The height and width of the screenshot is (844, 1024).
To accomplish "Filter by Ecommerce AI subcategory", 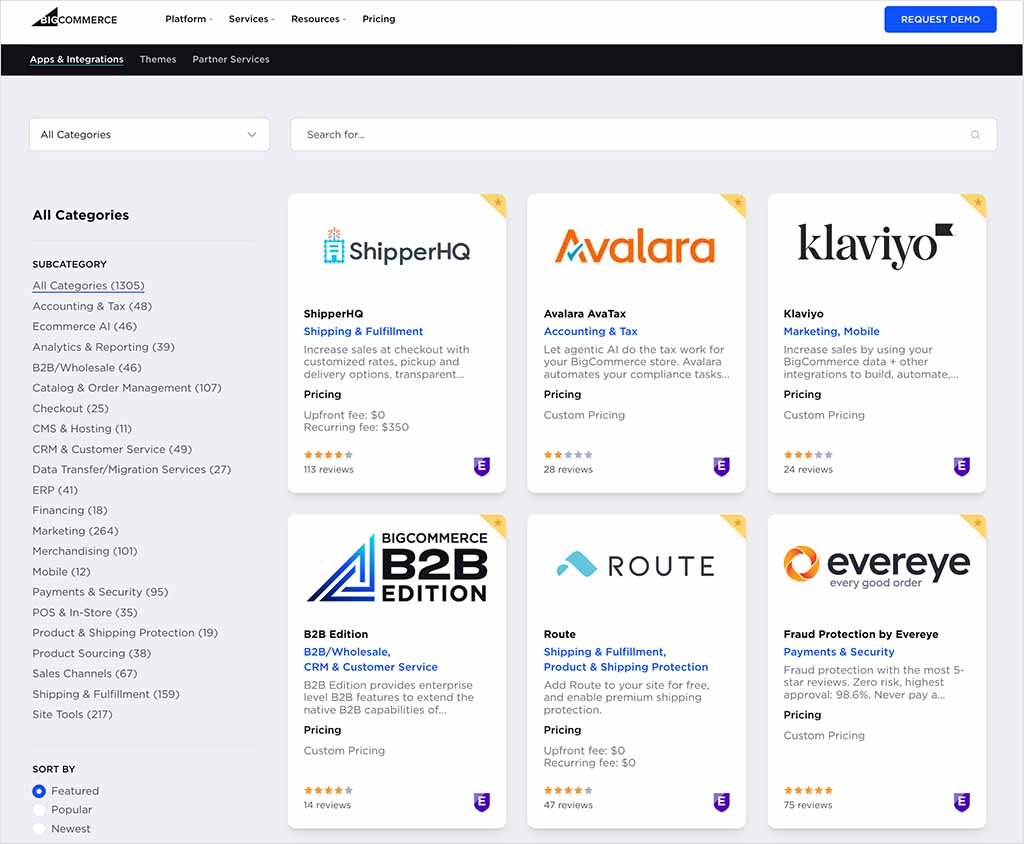I will pyautogui.click(x=85, y=327).
